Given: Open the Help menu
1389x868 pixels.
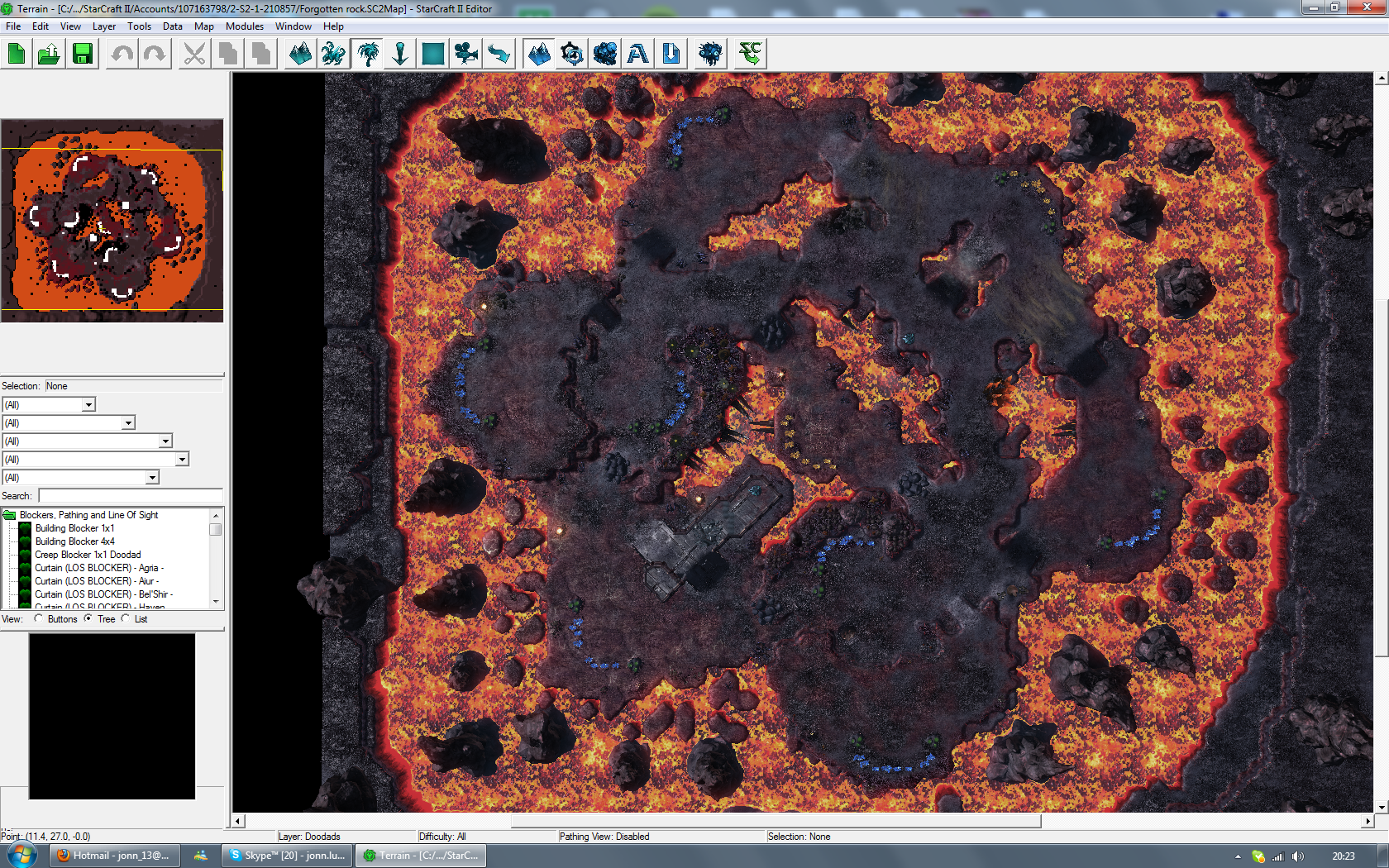Looking at the screenshot, I should pyautogui.click(x=333, y=26).
